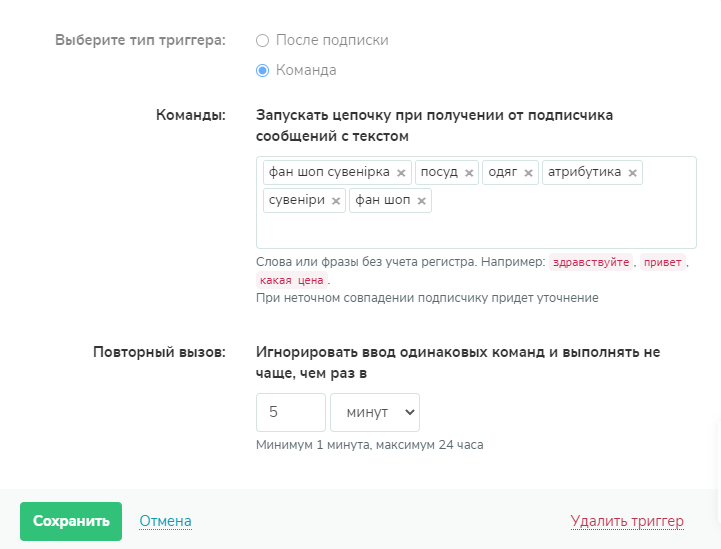Click the 'привет' example keyword

pos(663,262)
